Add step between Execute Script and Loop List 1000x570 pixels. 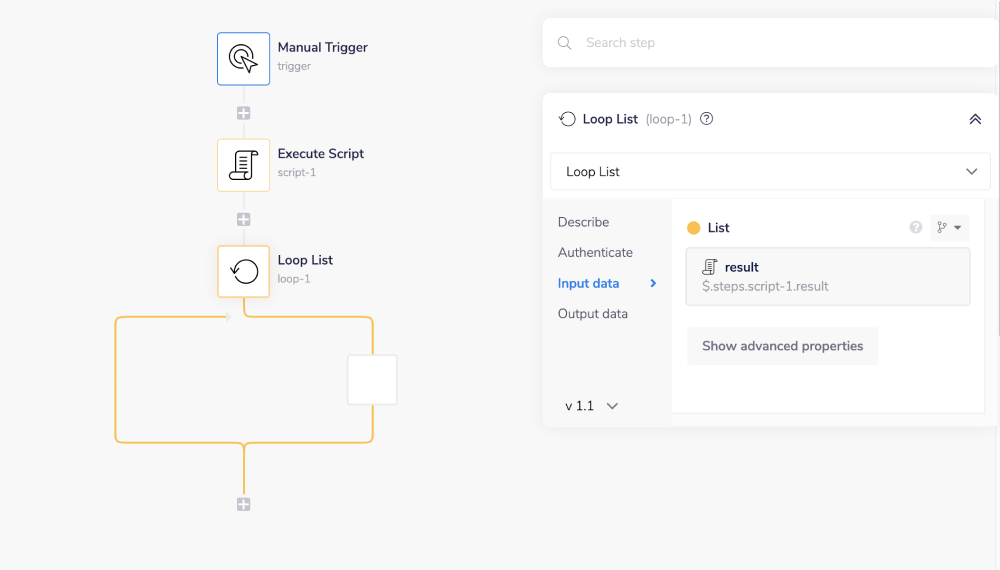(243, 219)
